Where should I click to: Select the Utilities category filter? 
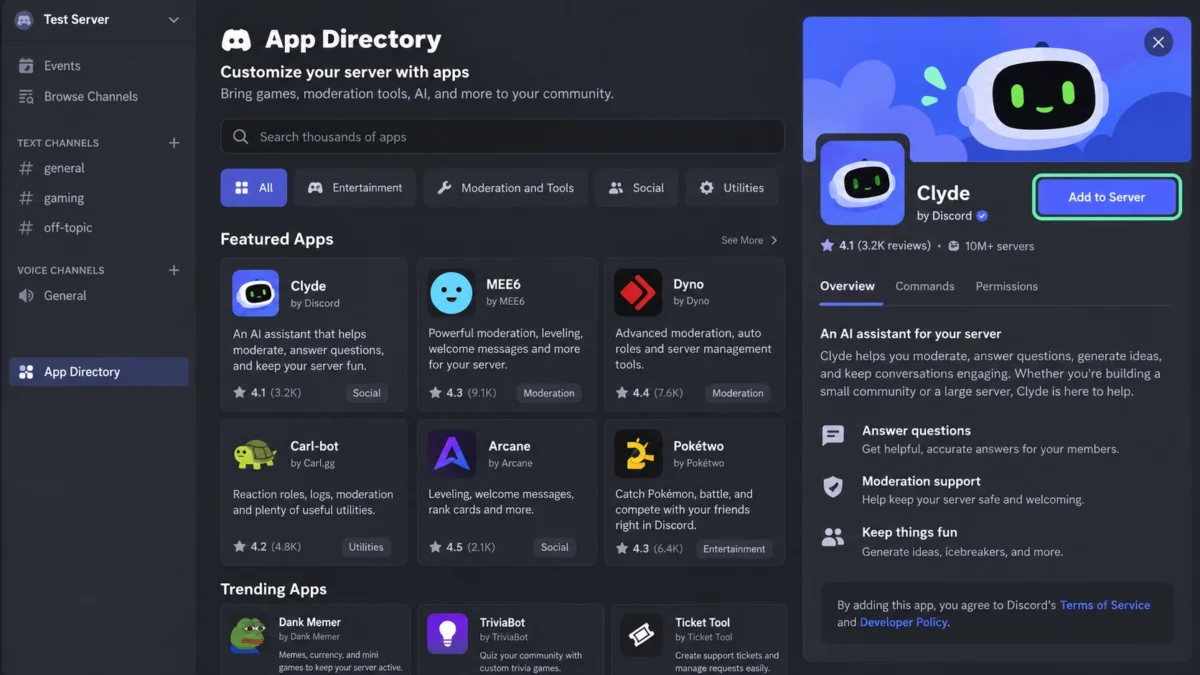coord(731,188)
